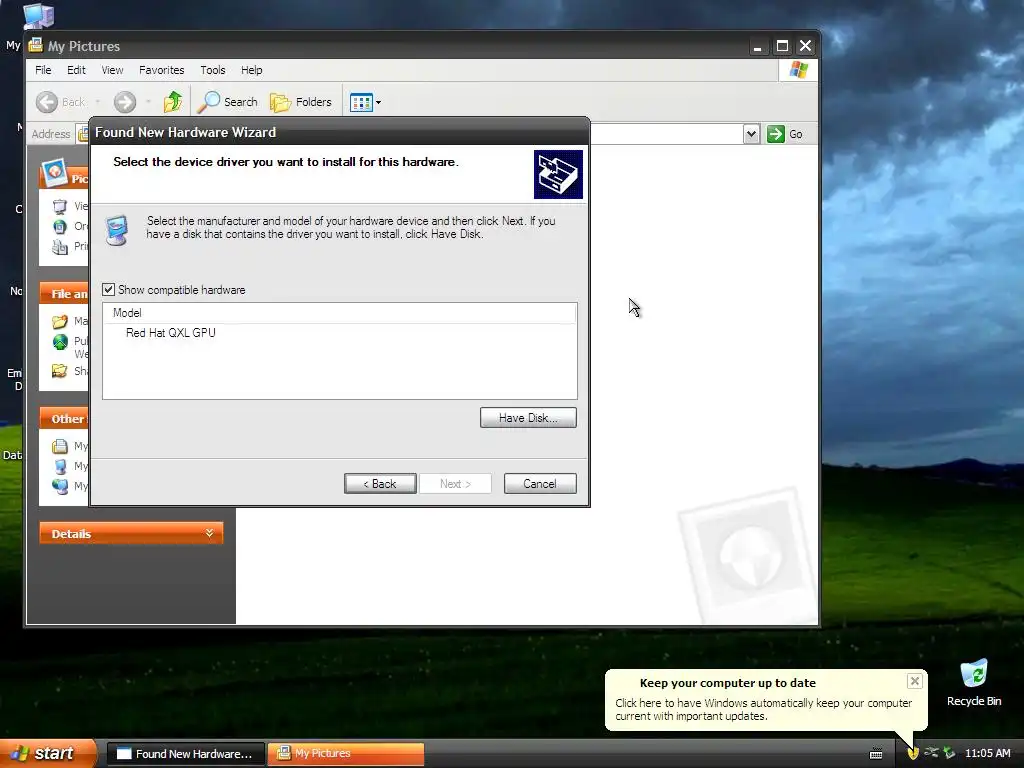Viewport: 1024px width, 768px height.
Task: Click the safely remove hardware tray icon
Action: click(x=950, y=753)
